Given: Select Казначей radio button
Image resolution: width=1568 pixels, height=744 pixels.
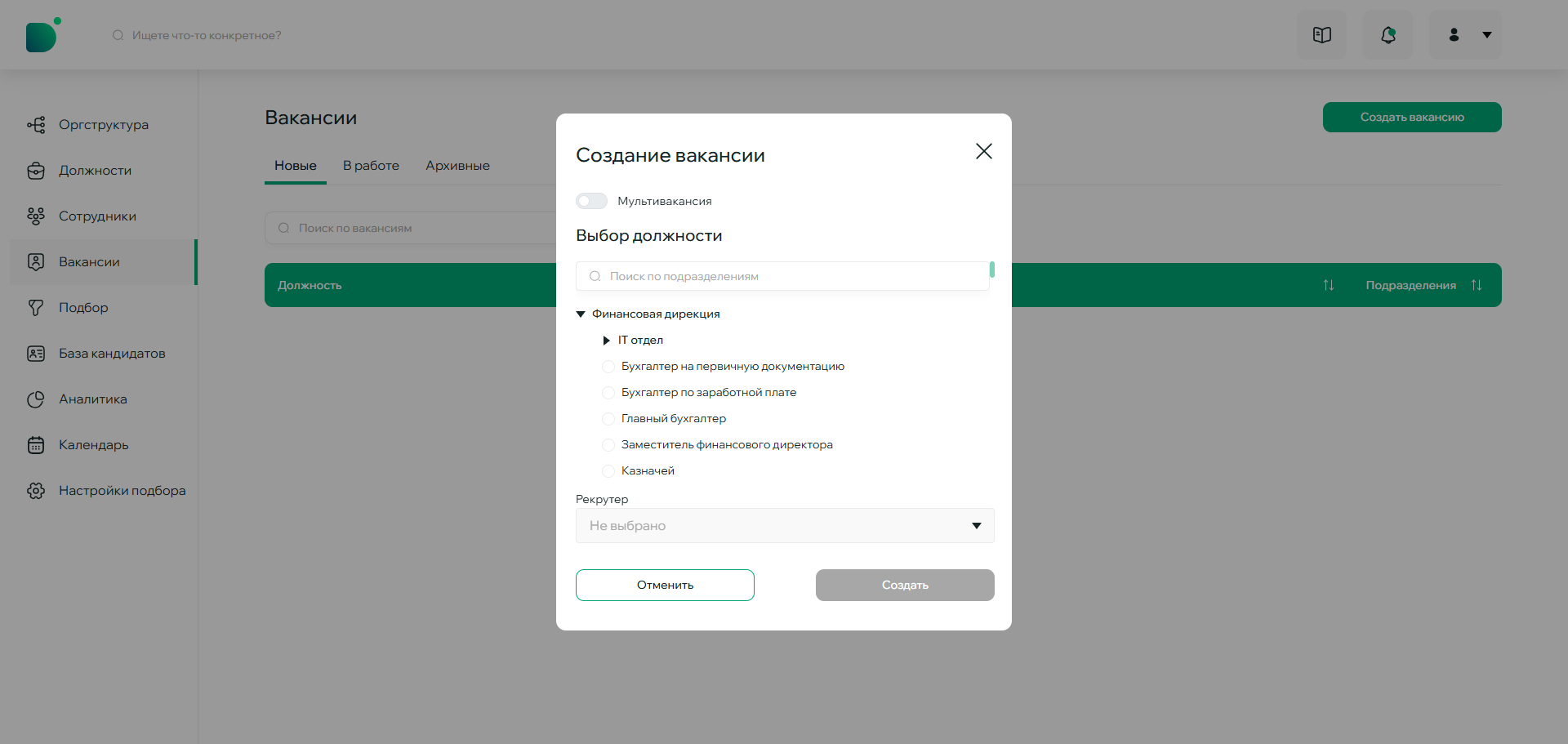Looking at the screenshot, I should [608, 471].
